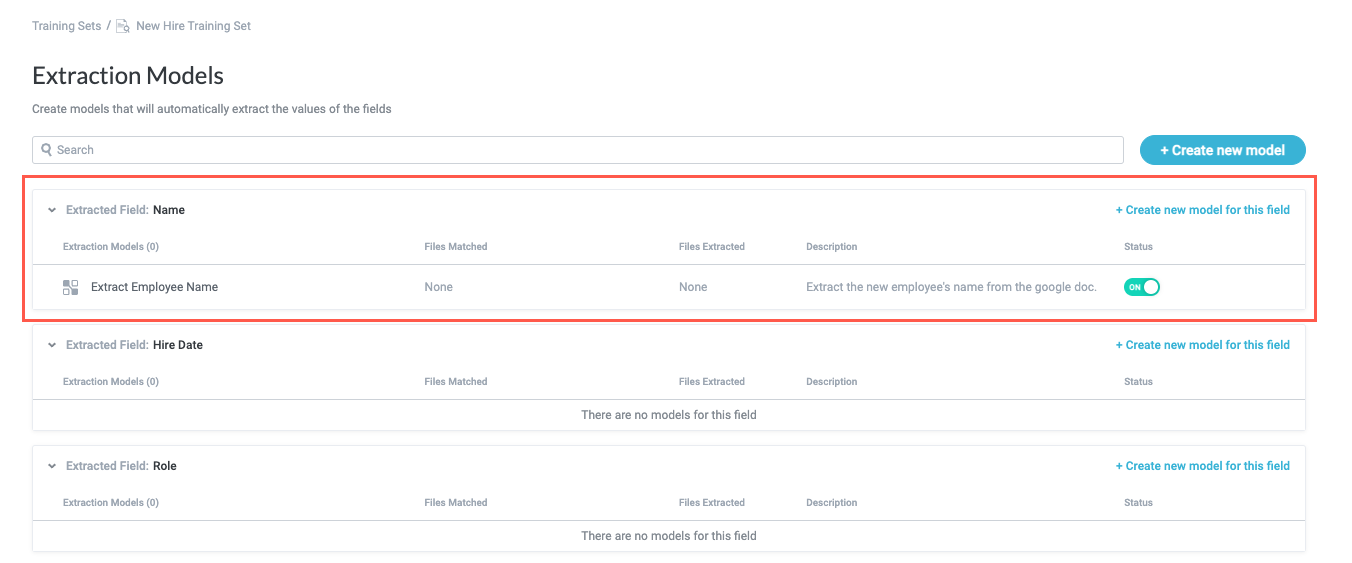Click the model icon beside Extract Employee Name
The height and width of the screenshot is (563, 1352).
pos(70,287)
